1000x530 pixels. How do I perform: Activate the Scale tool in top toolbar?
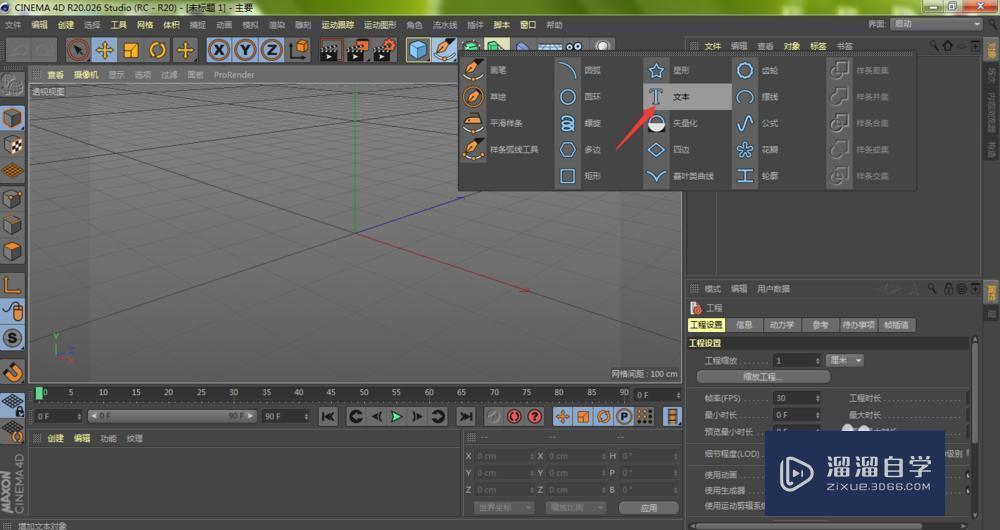[131, 50]
